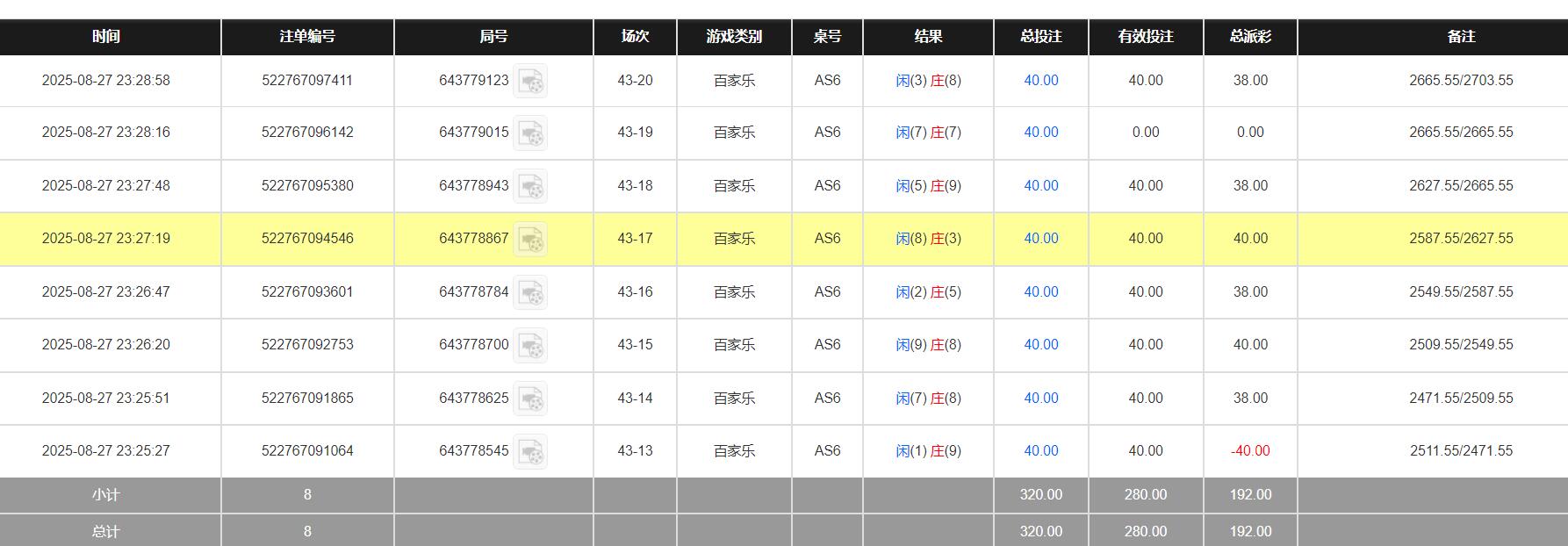
Task: Click the 总派彩 column header
Action: point(1250,37)
